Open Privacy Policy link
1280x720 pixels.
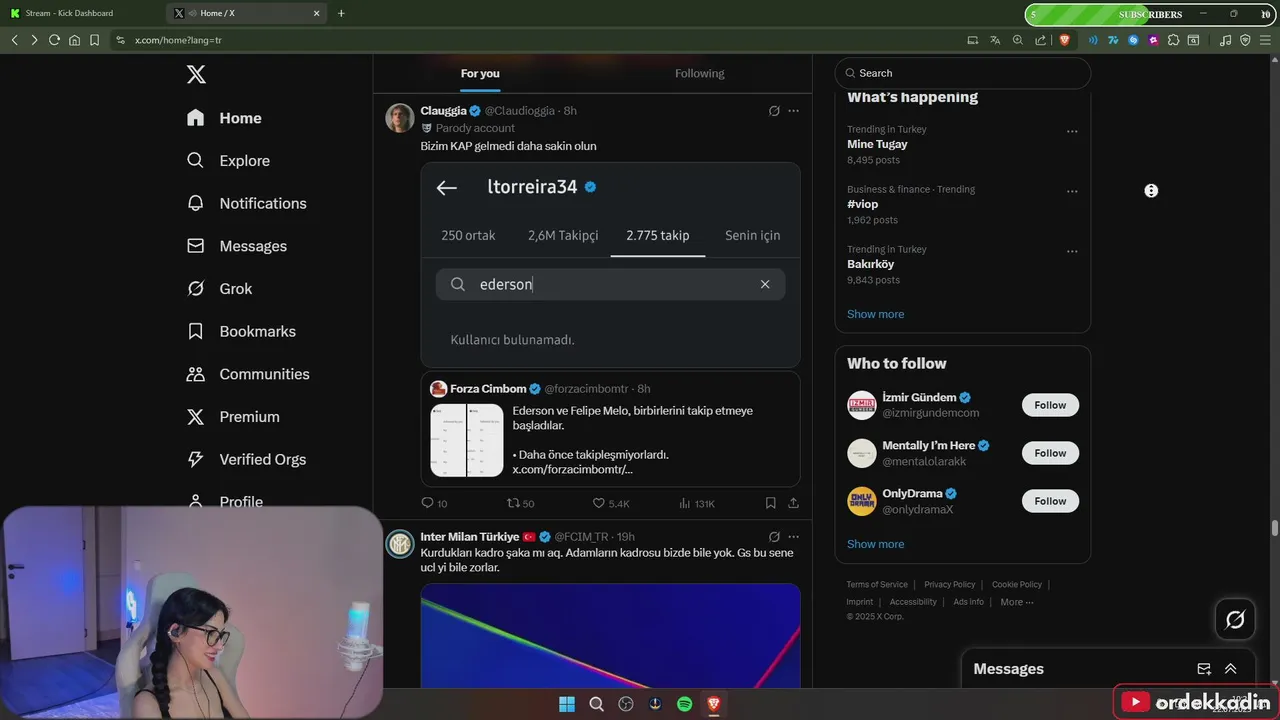click(949, 584)
